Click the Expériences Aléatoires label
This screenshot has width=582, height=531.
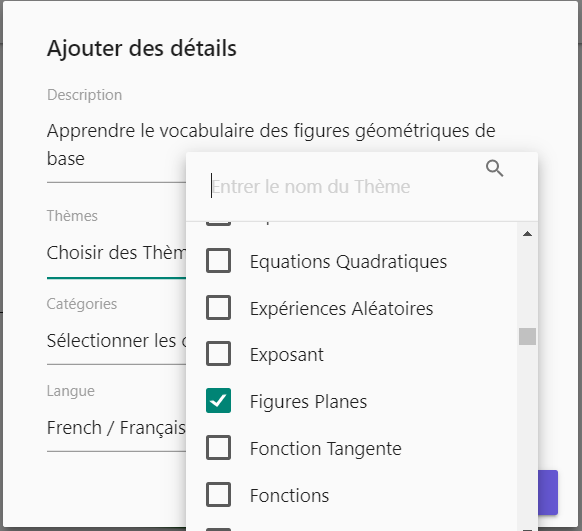341,309
